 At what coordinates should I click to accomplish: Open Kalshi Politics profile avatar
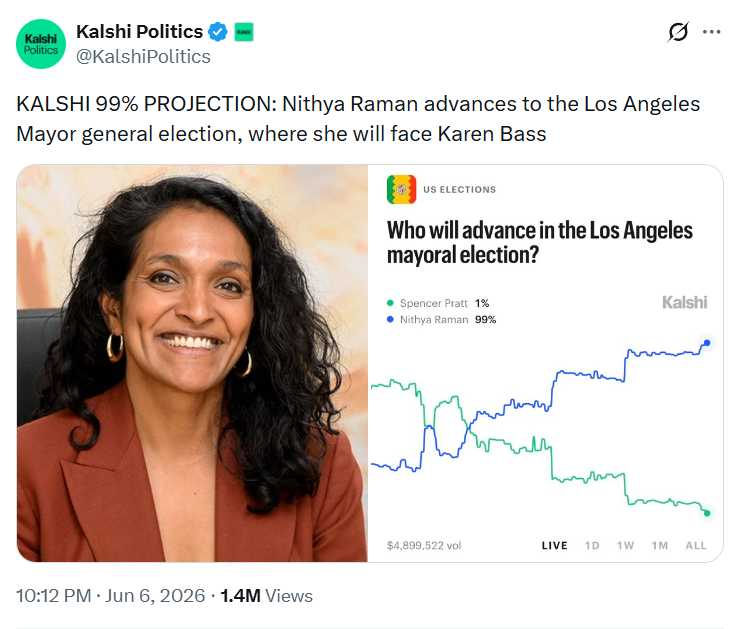tap(41, 44)
